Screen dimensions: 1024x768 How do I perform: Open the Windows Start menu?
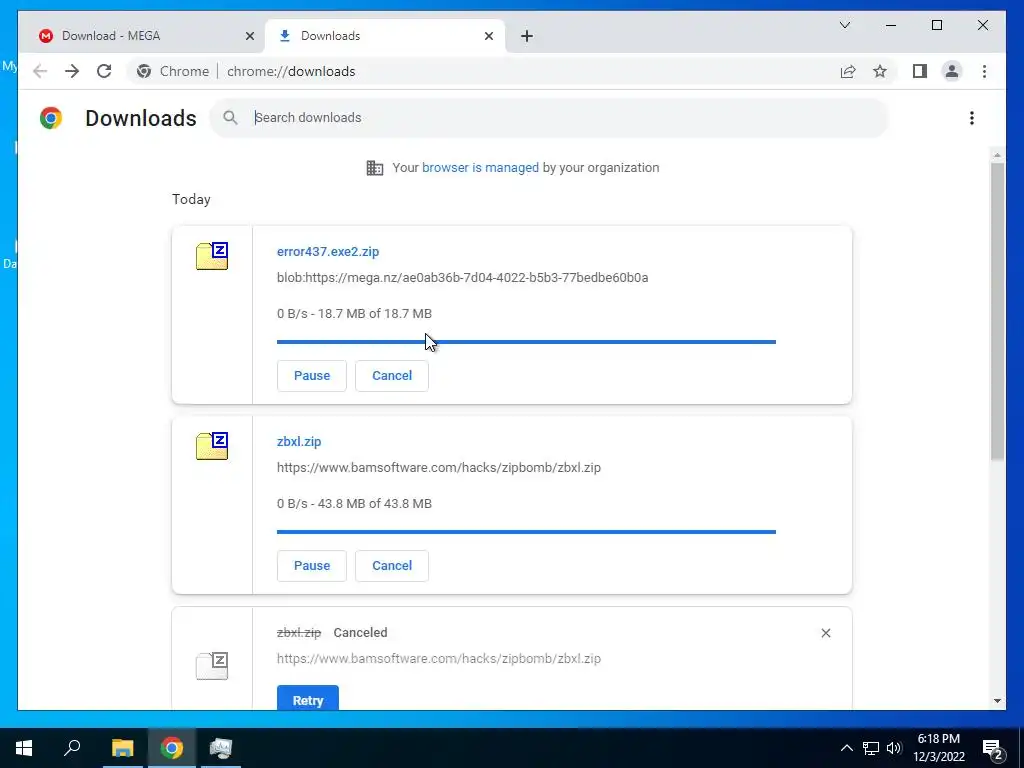coord(24,748)
